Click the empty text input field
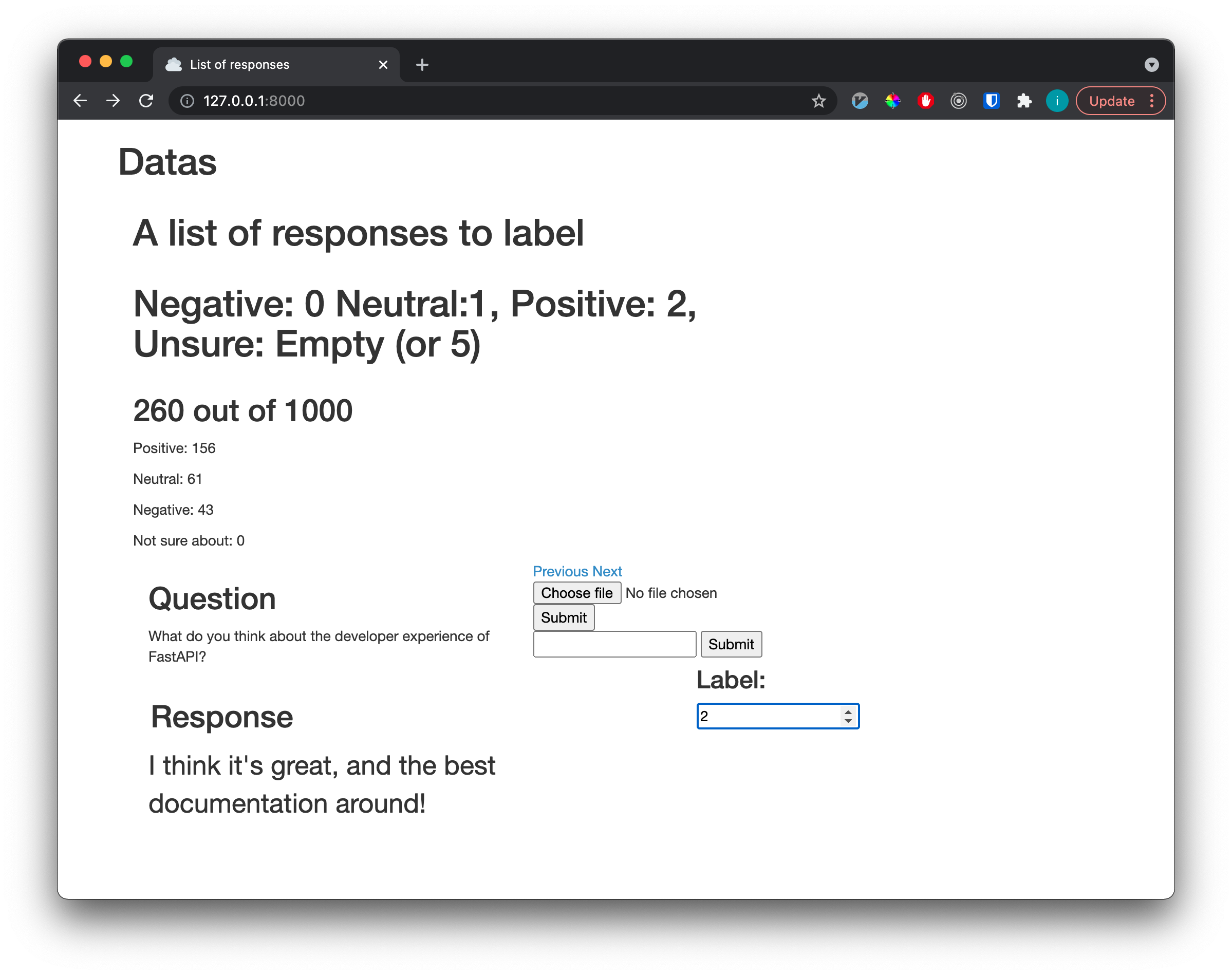The width and height of the screenshot is (1232, 975). pyautogui.click(x=614, y=645)
